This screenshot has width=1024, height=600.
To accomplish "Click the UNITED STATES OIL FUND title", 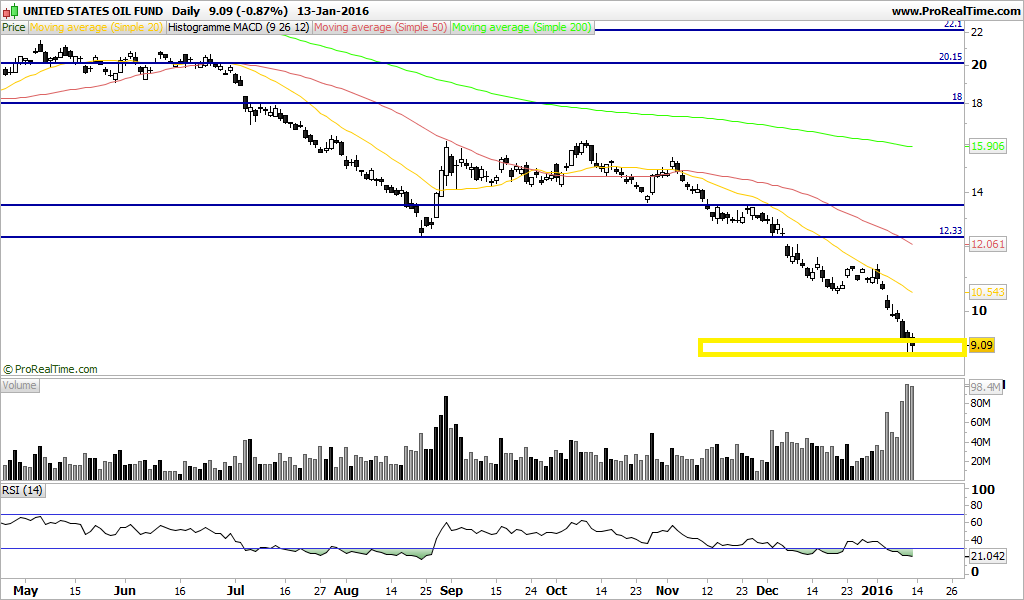I will [93, 11].
